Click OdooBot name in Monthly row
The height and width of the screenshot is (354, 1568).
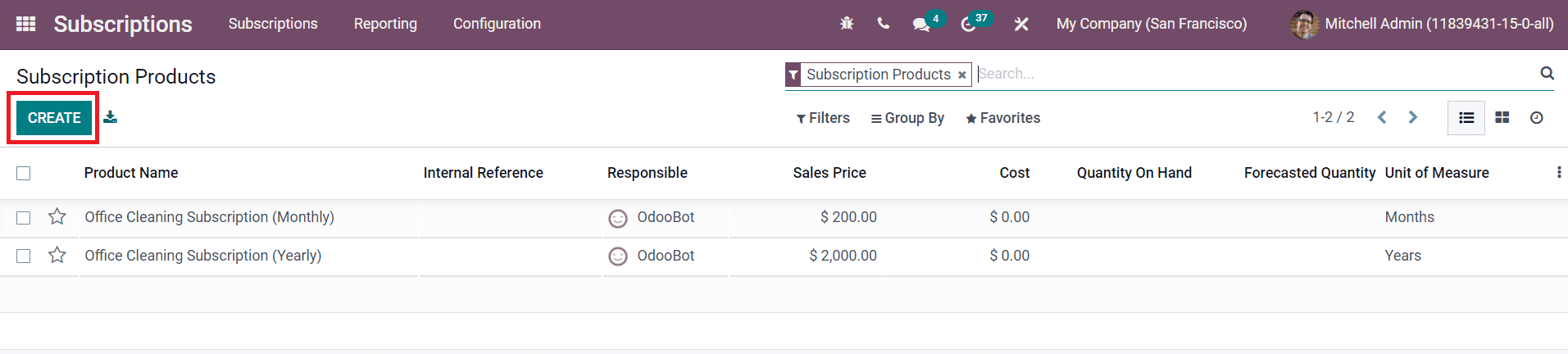click(x=666, y=217)
